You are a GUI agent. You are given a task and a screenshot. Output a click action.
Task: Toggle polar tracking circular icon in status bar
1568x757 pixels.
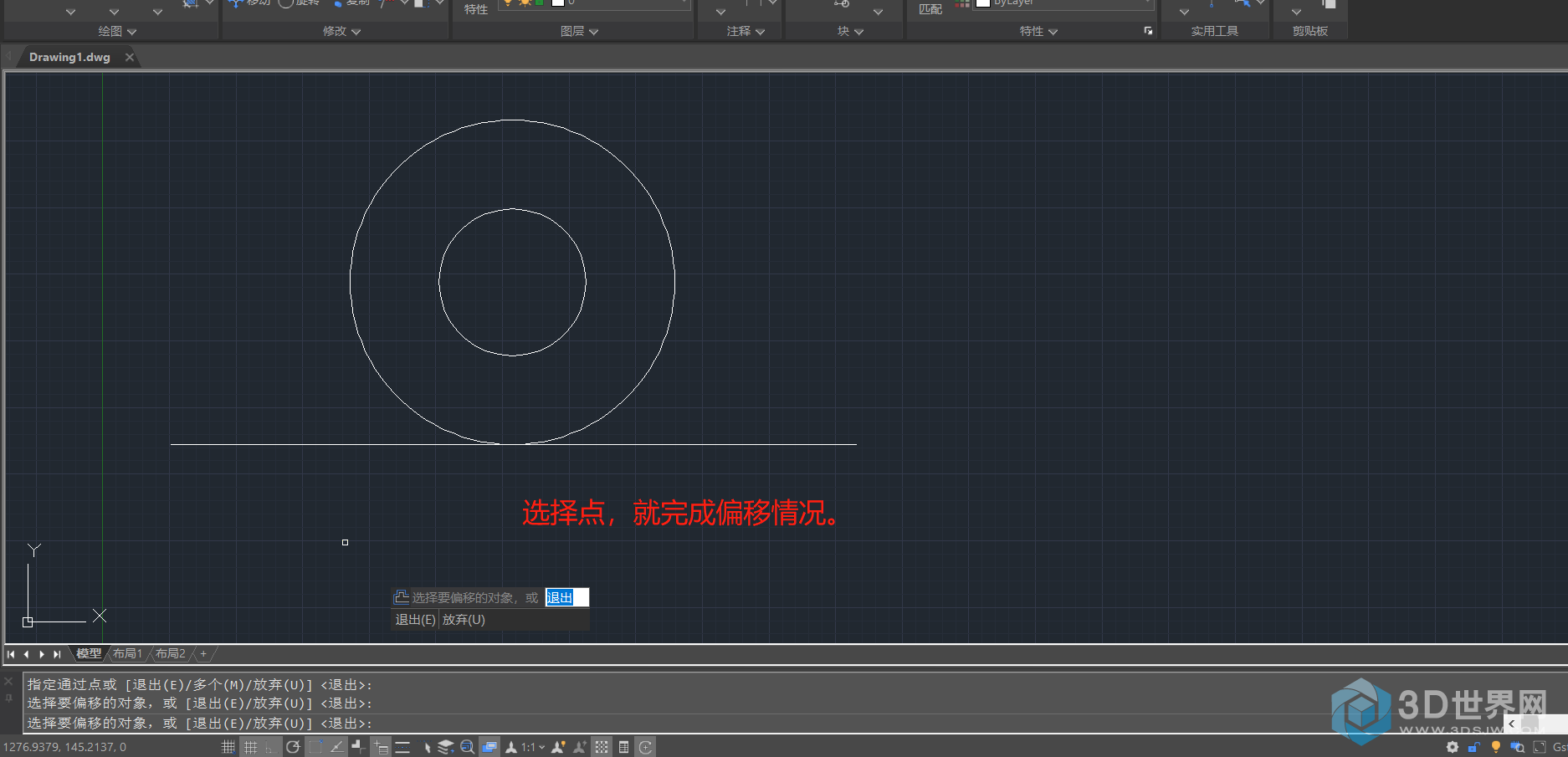point(293,747)
